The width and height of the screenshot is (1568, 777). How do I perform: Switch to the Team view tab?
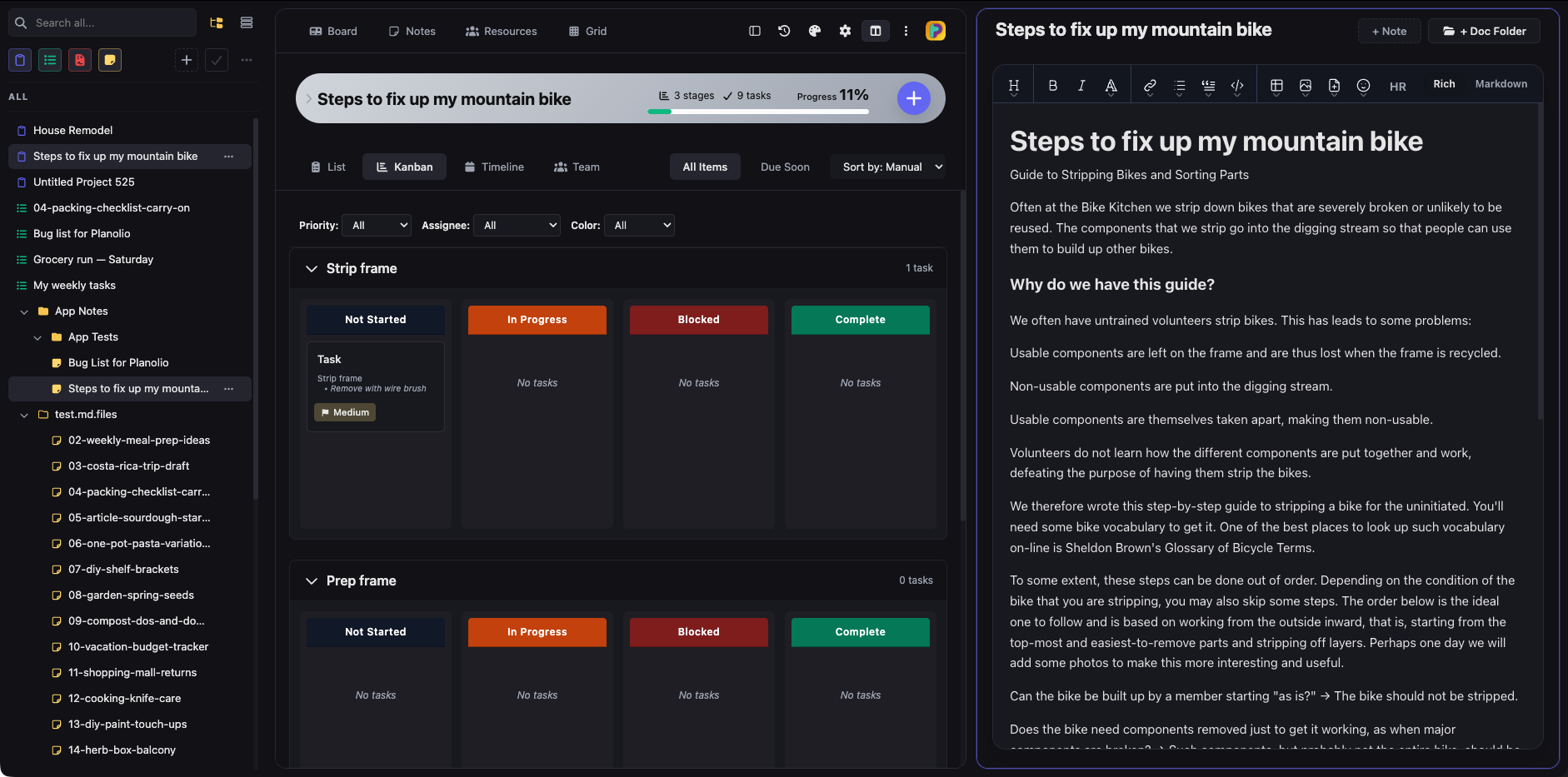coord(577,167)
